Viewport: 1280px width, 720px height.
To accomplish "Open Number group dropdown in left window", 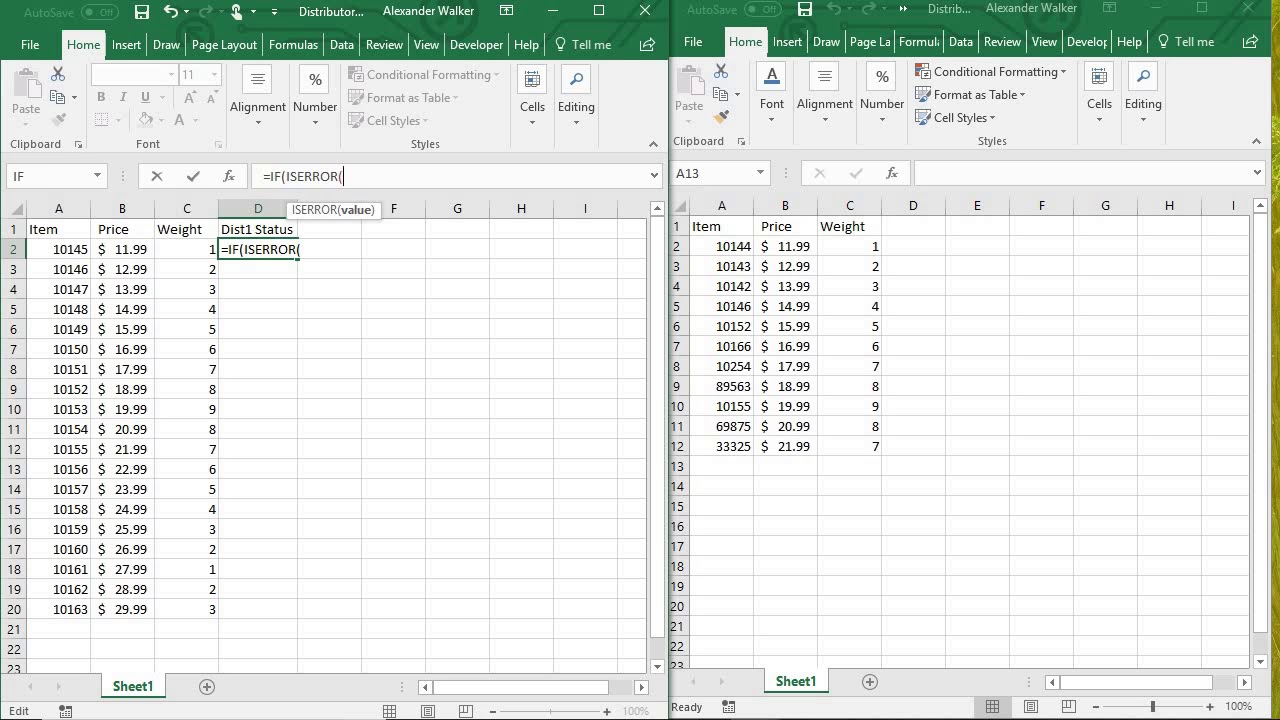I will [x=315, y=97].
